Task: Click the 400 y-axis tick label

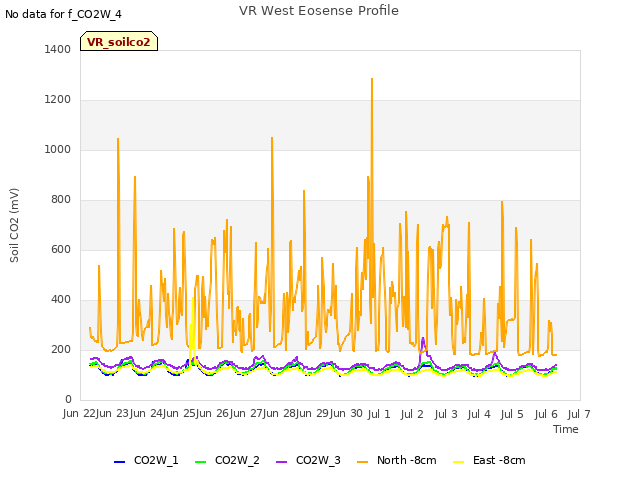Action: [61, 300]
